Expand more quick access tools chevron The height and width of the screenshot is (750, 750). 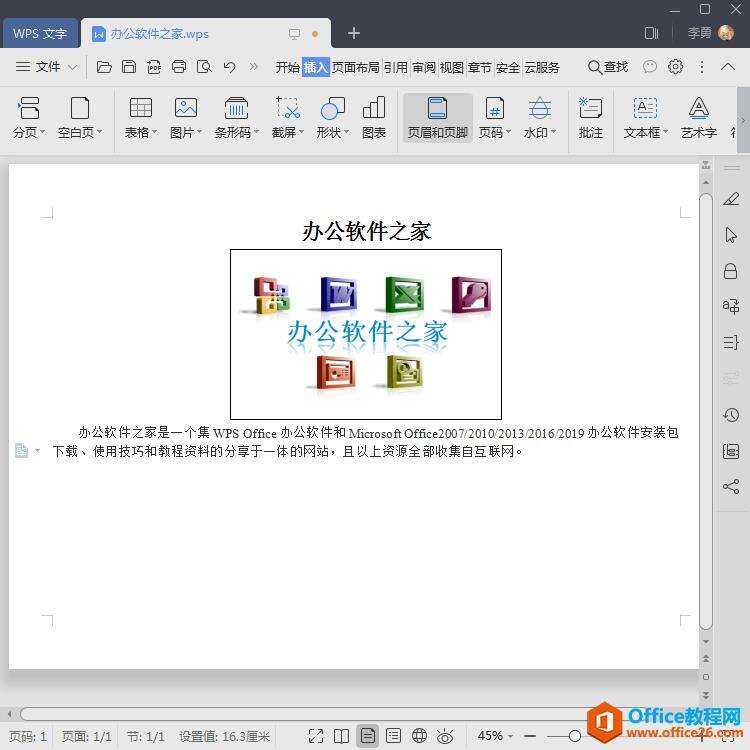254,66
